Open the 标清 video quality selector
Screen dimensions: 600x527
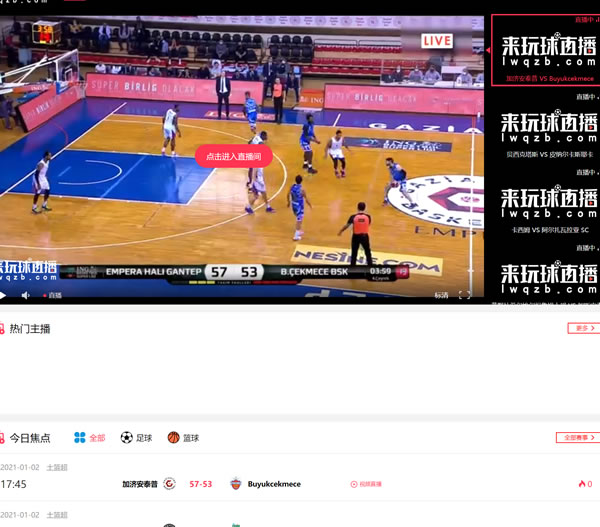(x=441, y=295)
